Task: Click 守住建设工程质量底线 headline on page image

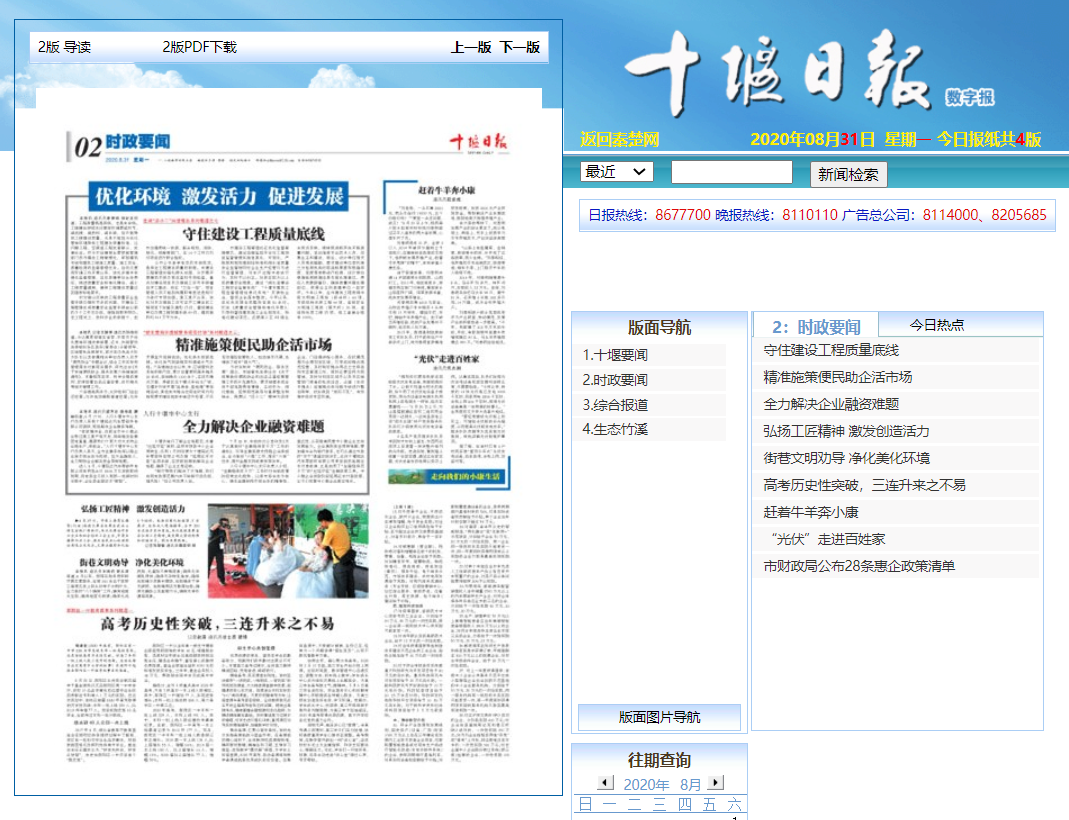Action: pyautogui.click(x=254, y=234)
